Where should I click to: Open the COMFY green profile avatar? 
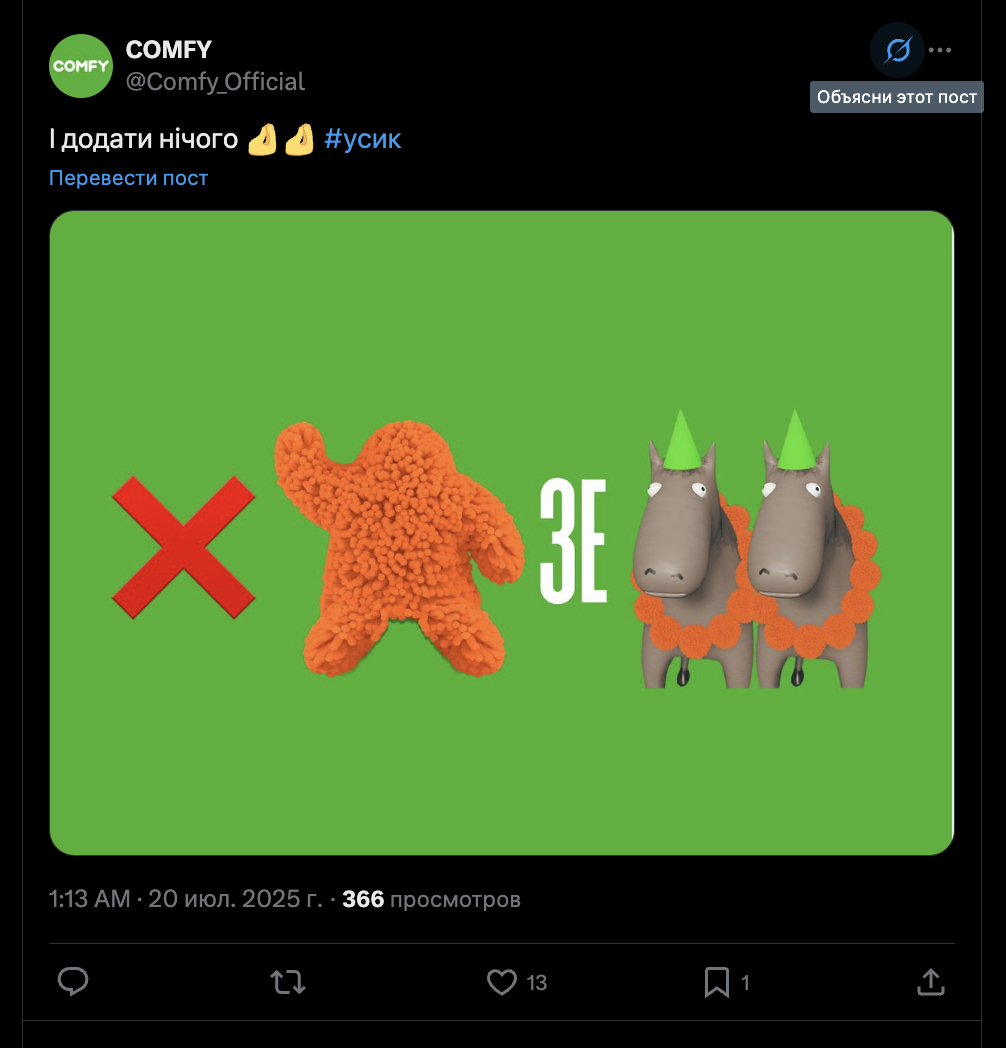tap(81, 66)
